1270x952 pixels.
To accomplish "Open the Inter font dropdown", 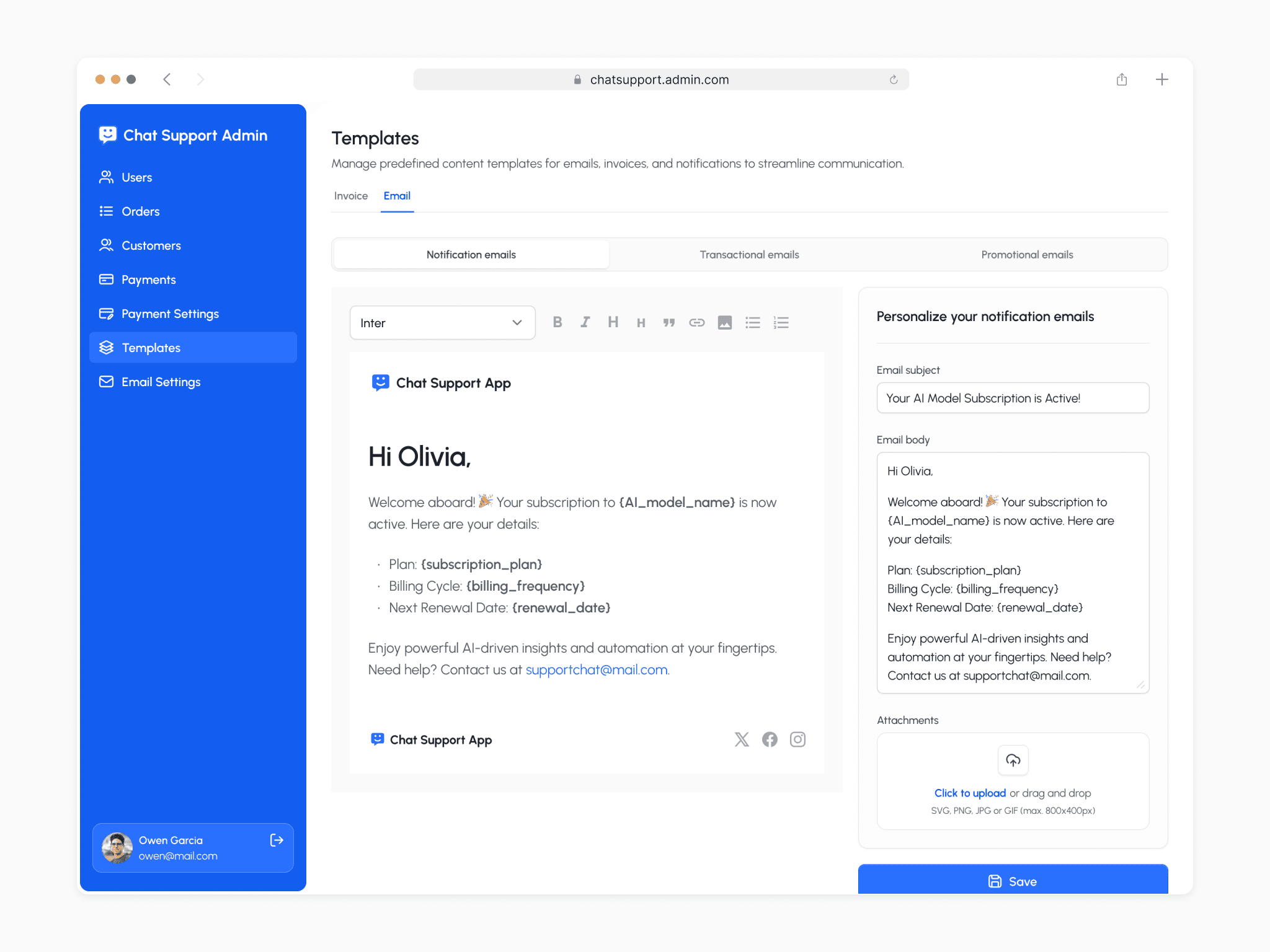I will (442, 322).
